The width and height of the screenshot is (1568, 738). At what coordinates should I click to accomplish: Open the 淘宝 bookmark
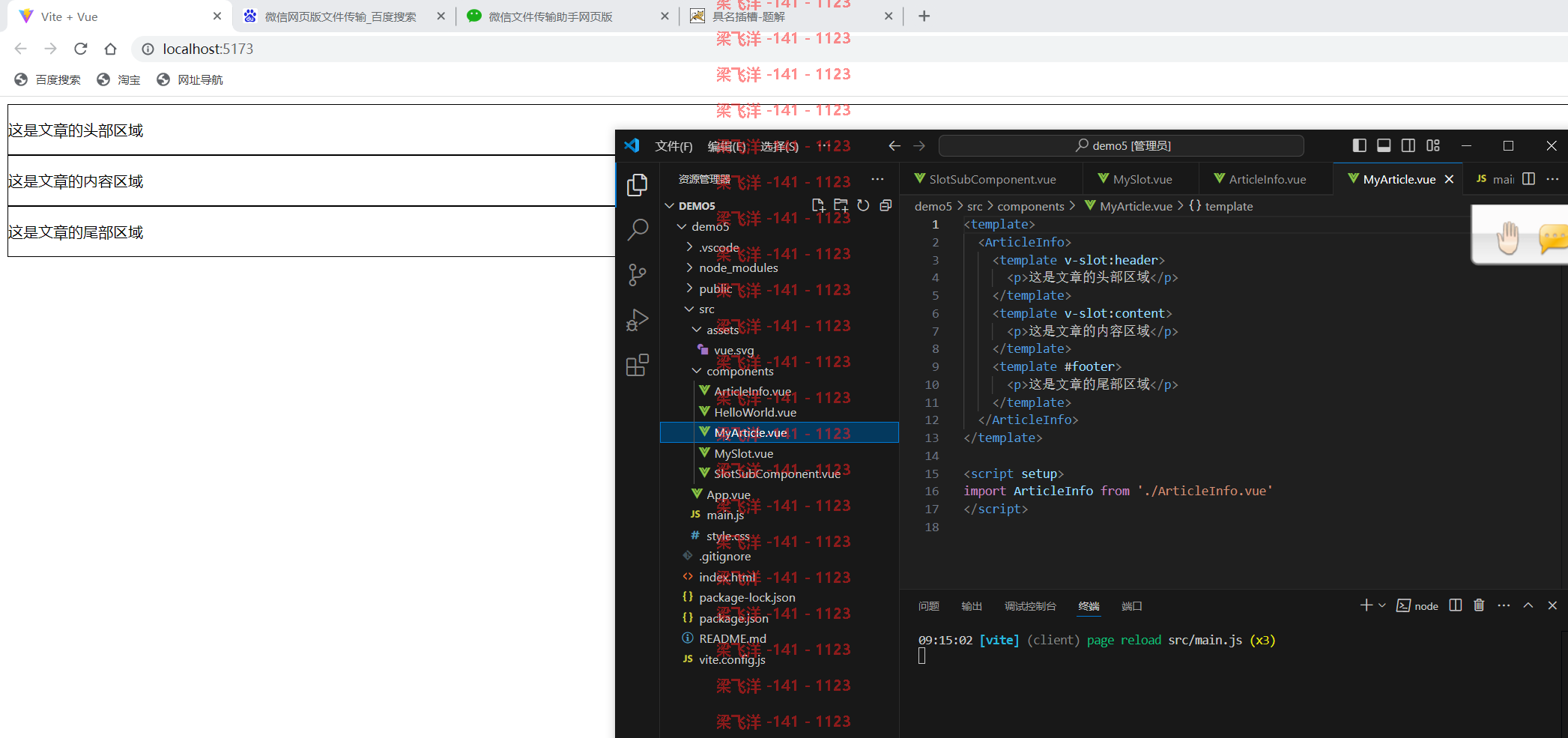(118, 79)
